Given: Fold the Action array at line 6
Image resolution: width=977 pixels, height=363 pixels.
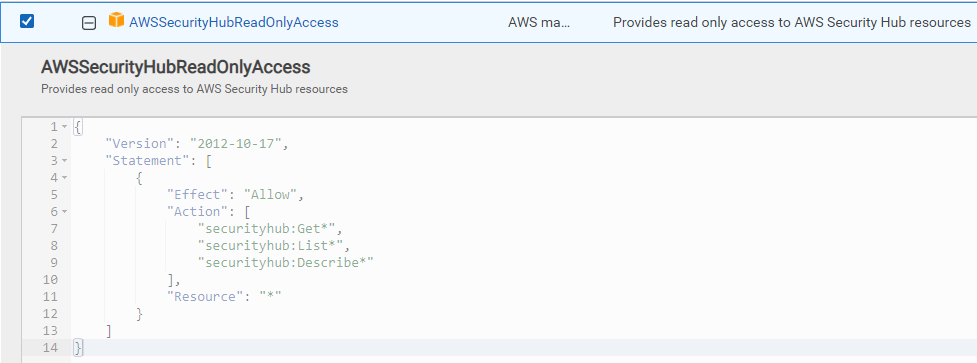Looking at the screenshot, I should [64, 212].
